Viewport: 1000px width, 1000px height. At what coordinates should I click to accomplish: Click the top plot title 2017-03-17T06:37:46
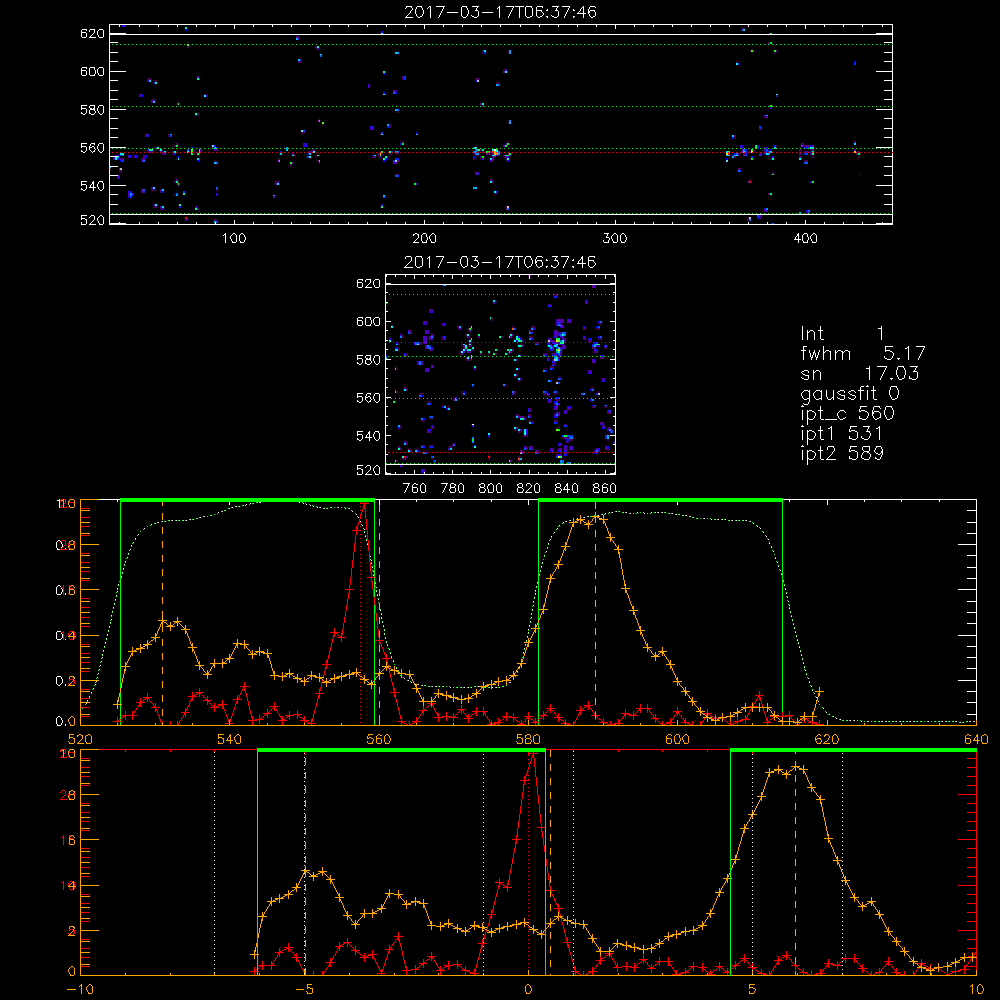(501, 12)
